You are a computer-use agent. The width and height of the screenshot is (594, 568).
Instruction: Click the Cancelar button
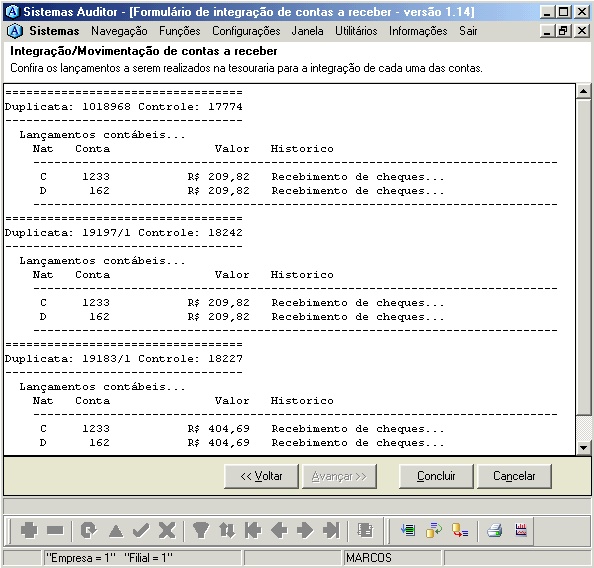pos(514,476)
